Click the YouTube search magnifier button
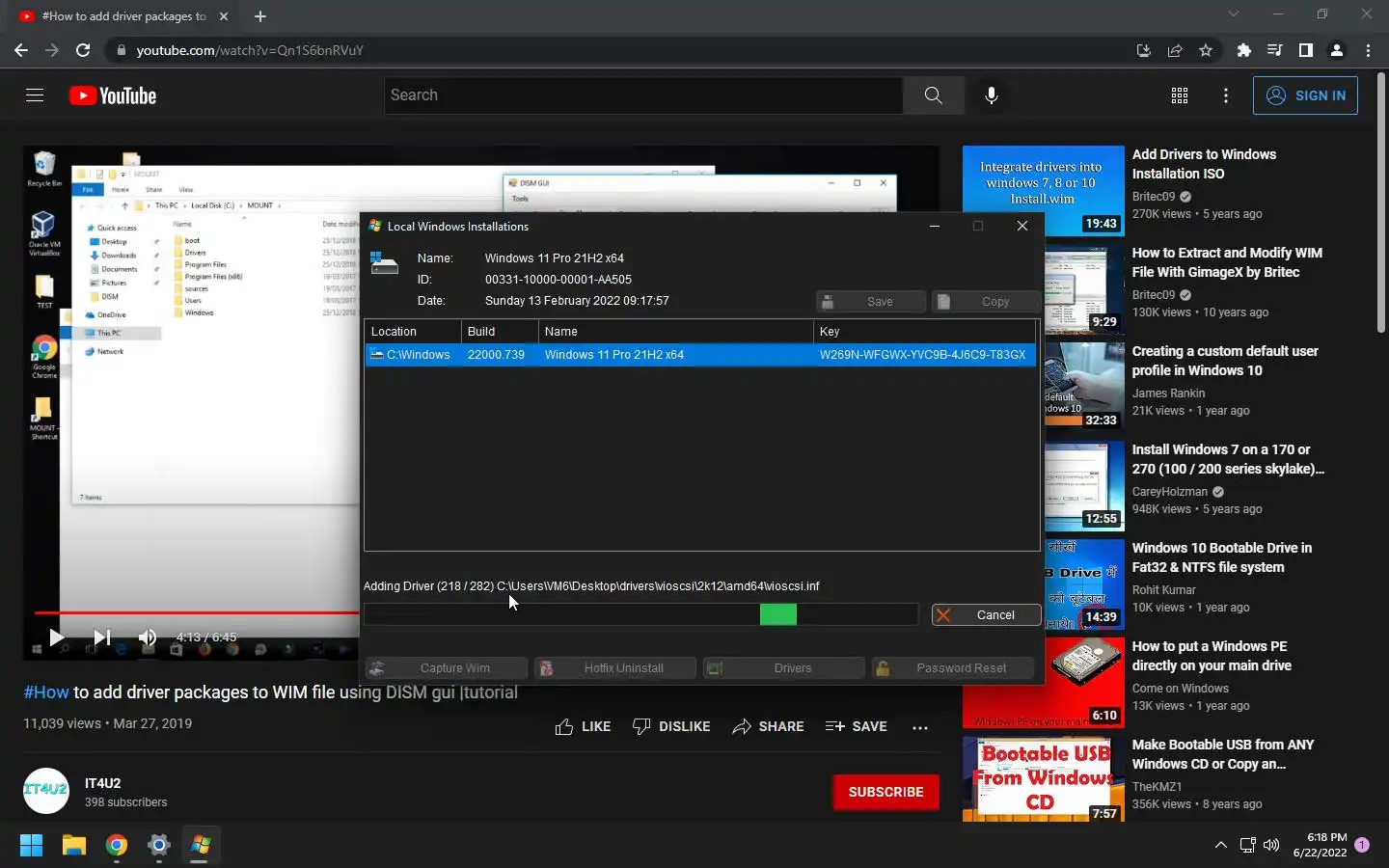 [x=933, y=95]
